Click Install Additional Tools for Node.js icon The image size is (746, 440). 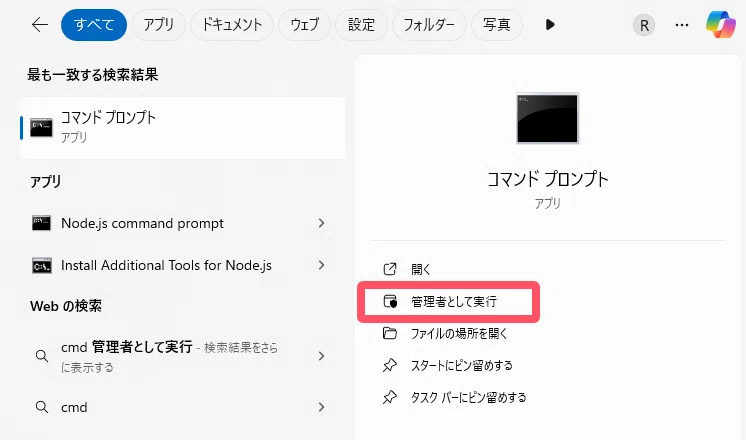click(x=41, y=265)
